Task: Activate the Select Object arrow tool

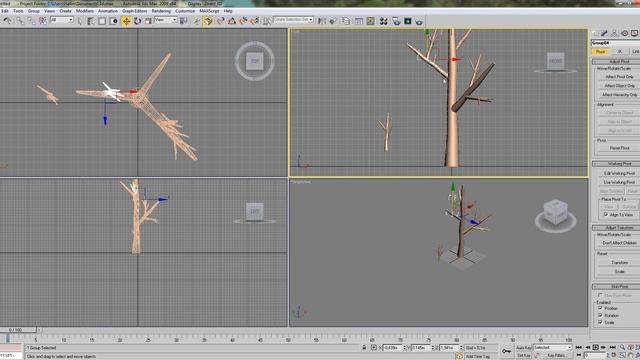Action: point(80,21)
